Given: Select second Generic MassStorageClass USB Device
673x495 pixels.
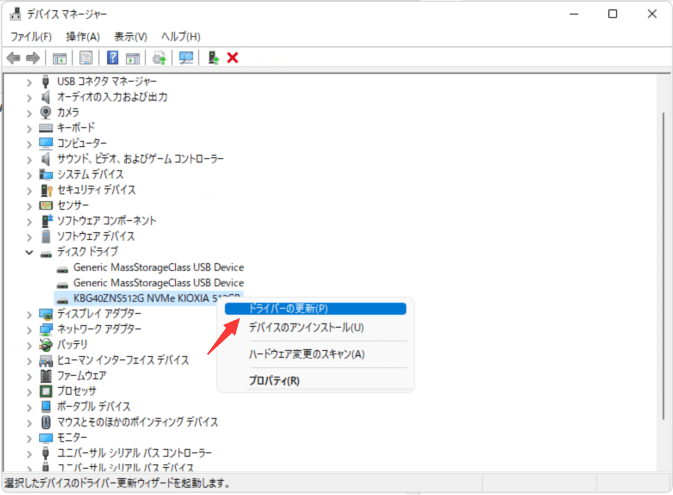Looking at the screenshot, I should pyautogui.click(x=158, y=283).
